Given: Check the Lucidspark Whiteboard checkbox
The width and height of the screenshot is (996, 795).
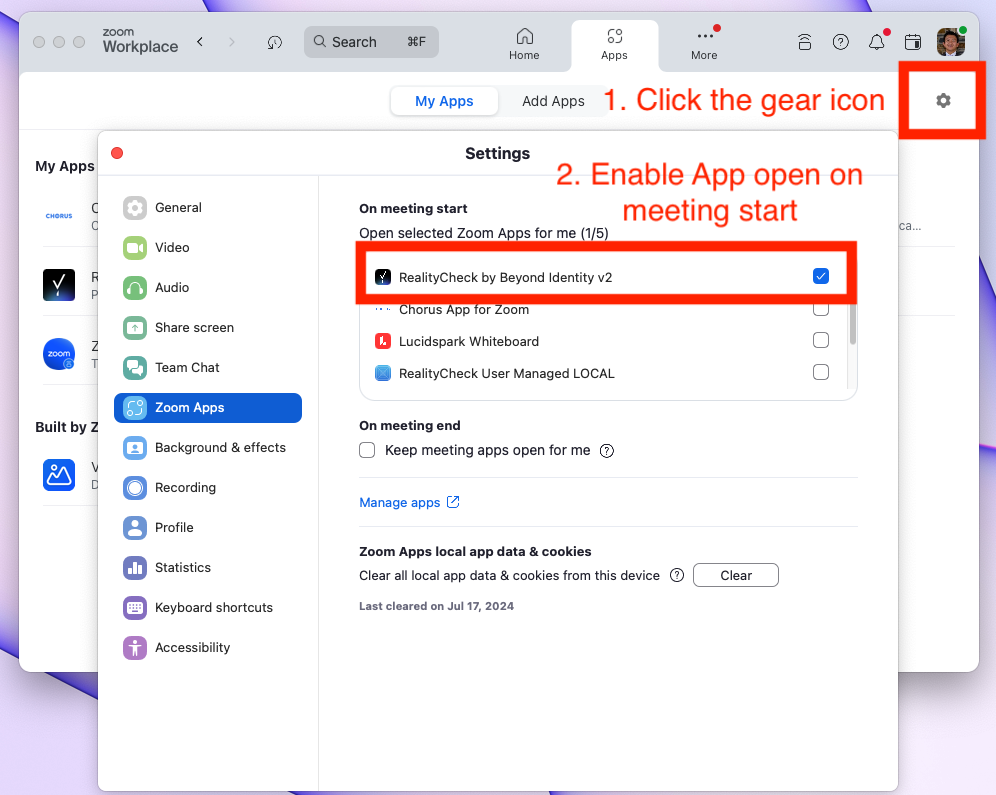Looking at the screenshot, I should click(x=821, y=340).
